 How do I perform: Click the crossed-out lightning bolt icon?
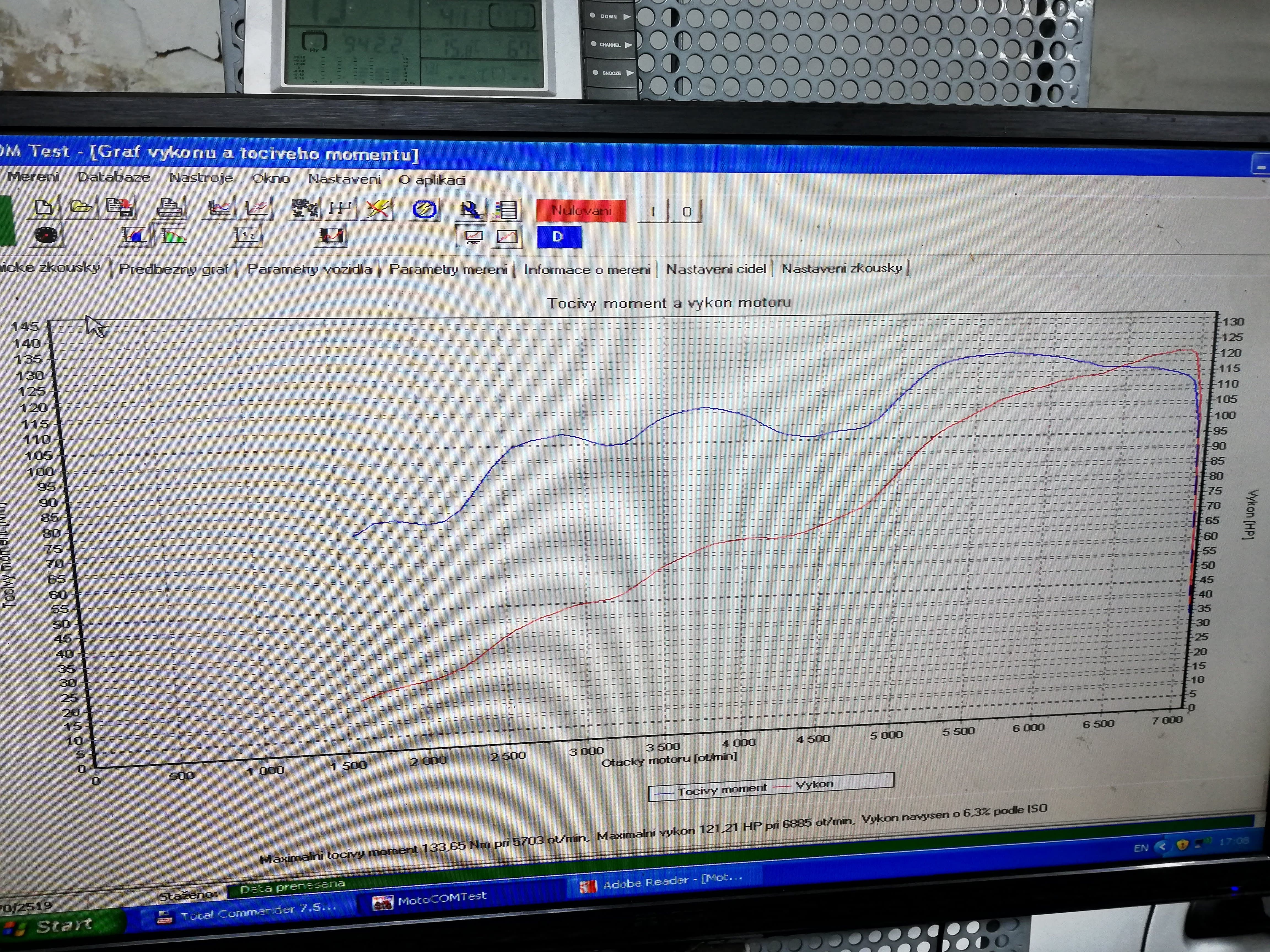click(x=378, y=209)
